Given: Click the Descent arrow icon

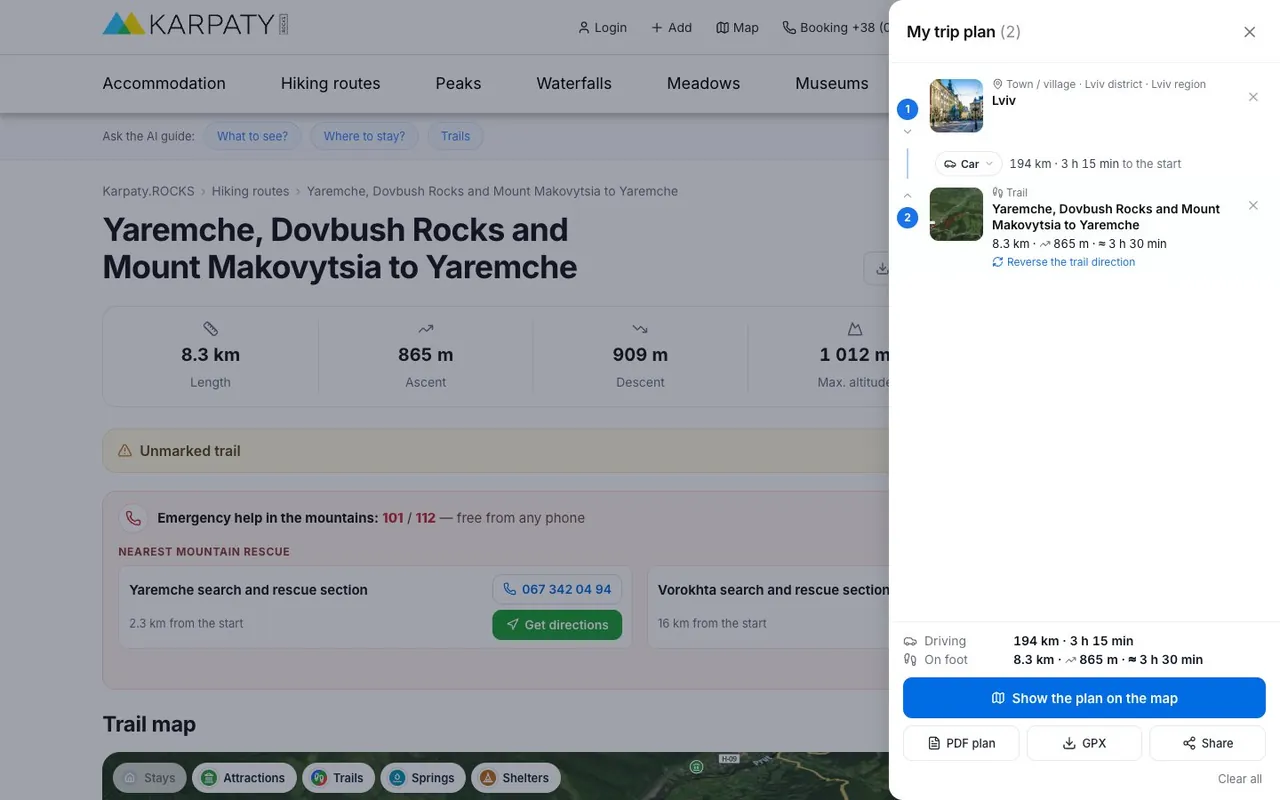Looking at the screenshot, I should (640, 328).
